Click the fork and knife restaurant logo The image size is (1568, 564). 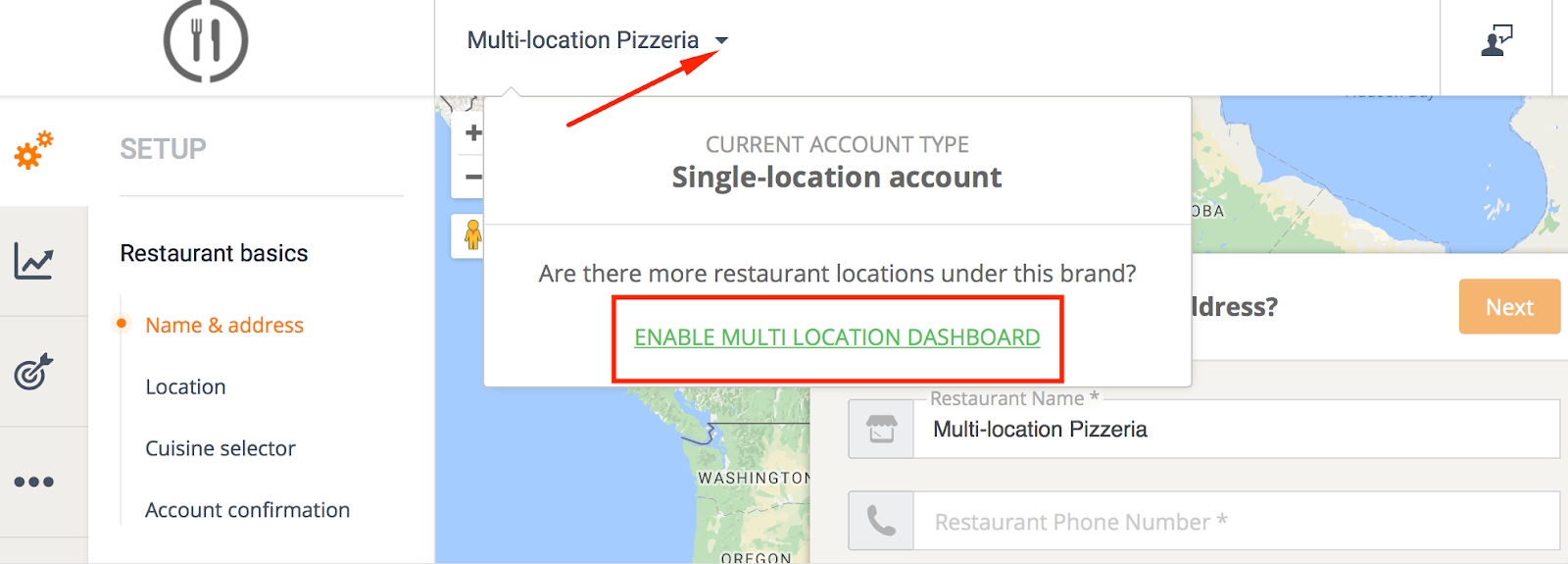coord(206,41)
